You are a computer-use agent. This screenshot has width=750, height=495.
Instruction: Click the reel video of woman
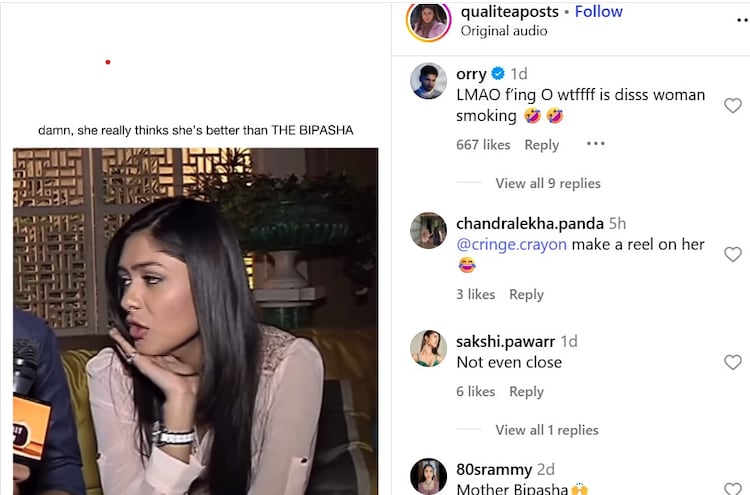point(195,321)
